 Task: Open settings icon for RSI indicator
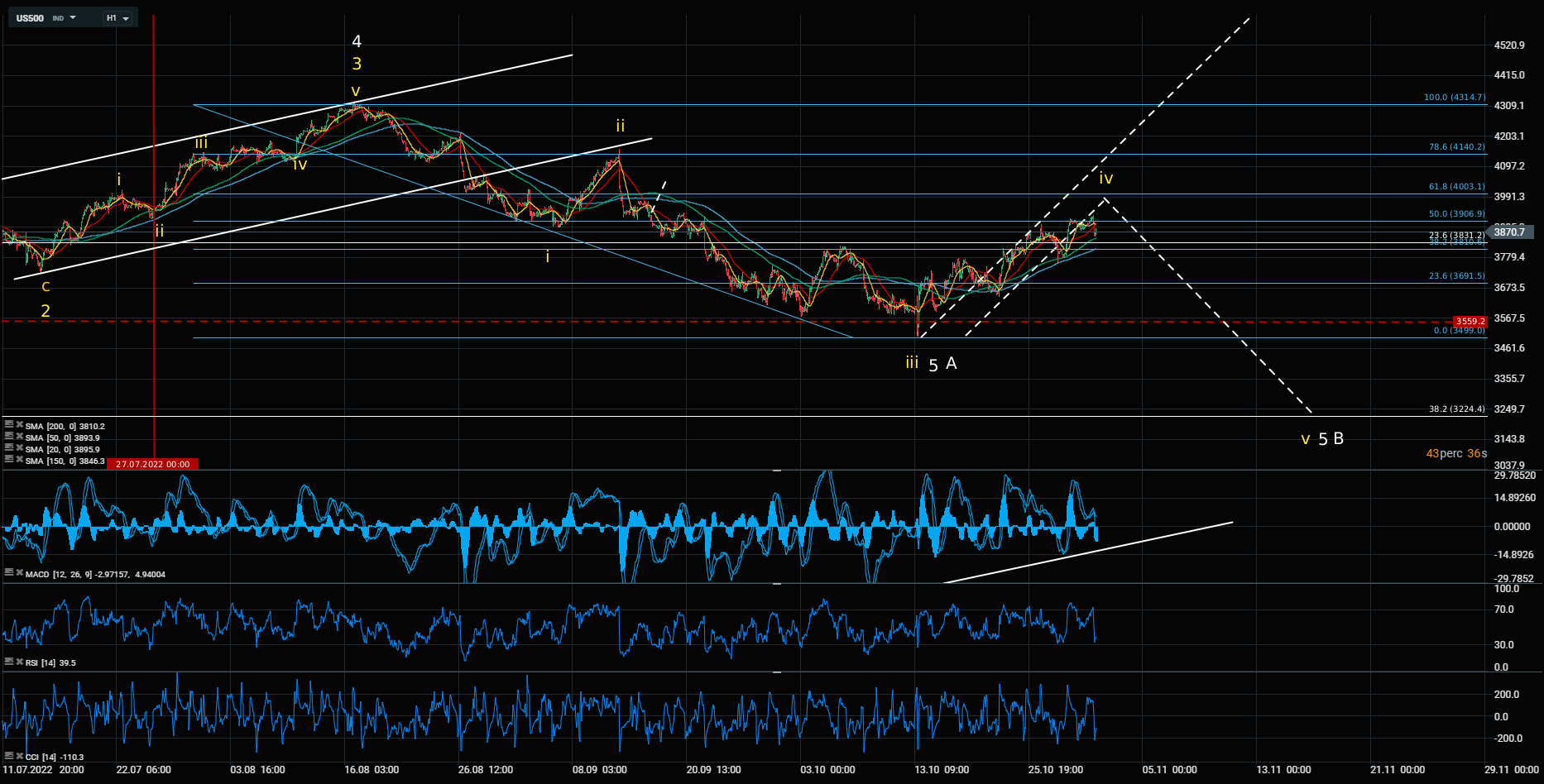click(9, 661)
